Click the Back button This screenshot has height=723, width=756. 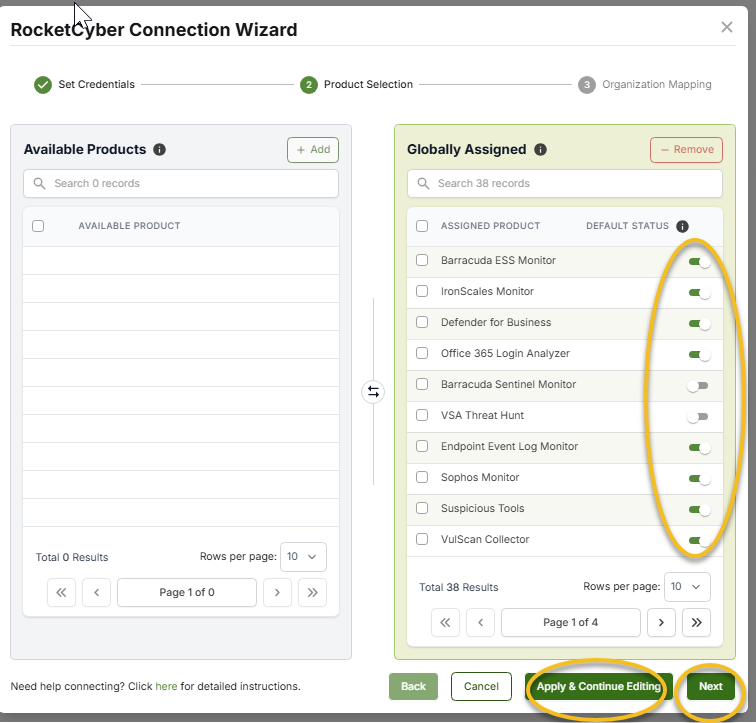(x=413, y=686)
